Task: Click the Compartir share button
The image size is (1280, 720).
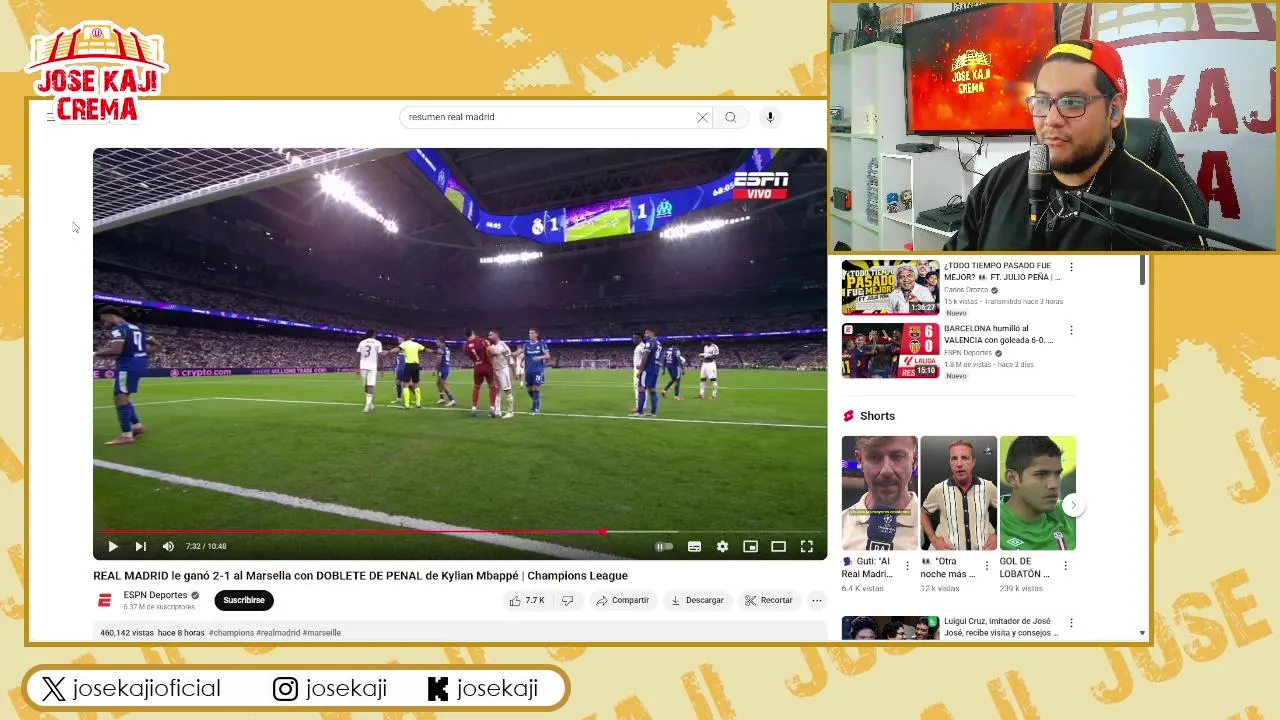Action: [x=622, y=600]
